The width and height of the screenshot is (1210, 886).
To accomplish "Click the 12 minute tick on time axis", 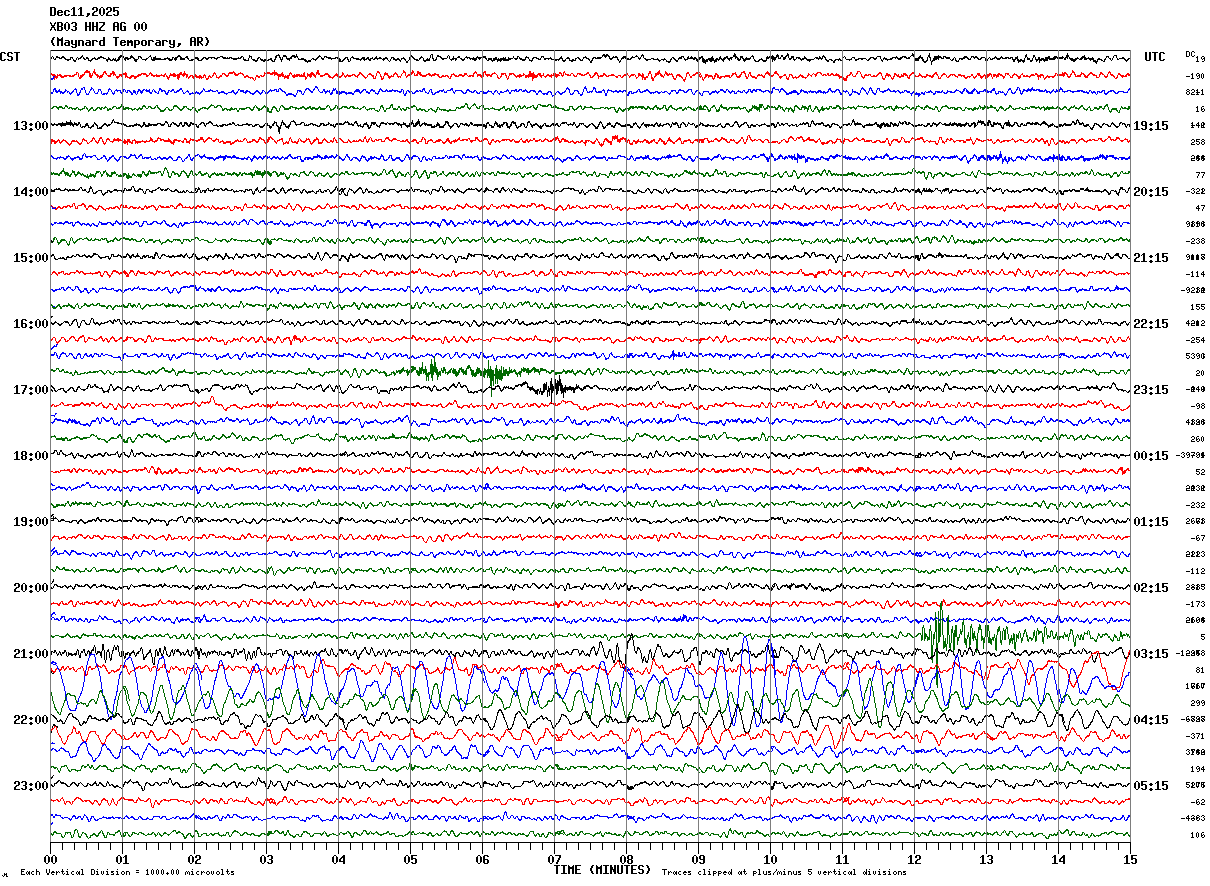I will 914,859.
